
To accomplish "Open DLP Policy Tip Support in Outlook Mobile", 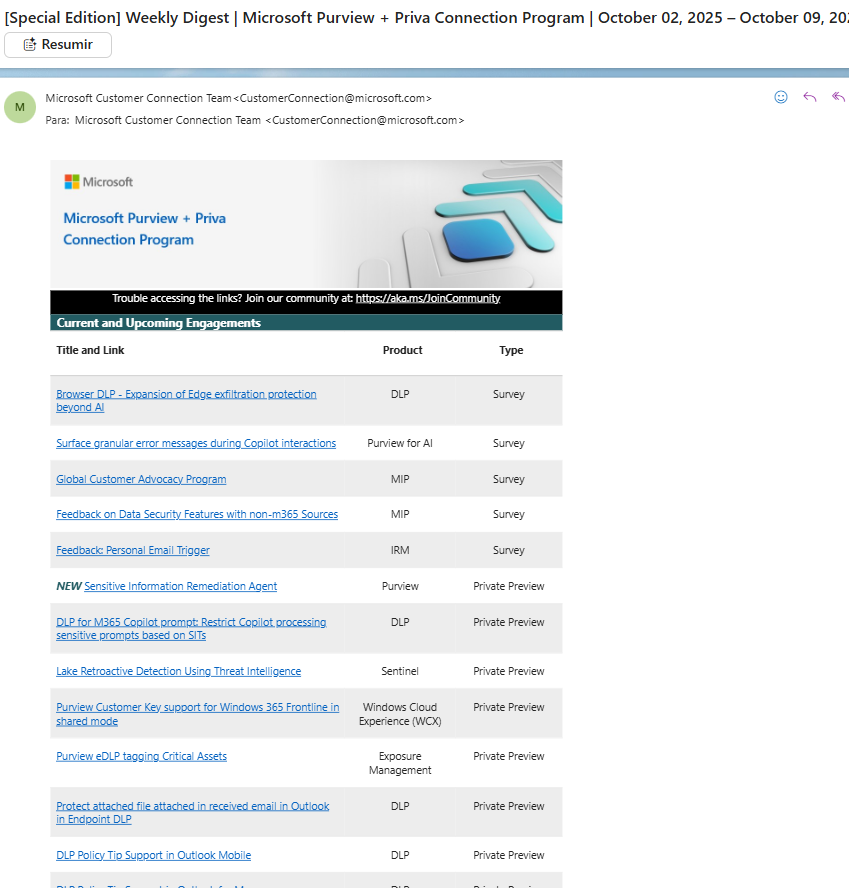I will click(x=153, y=855).
